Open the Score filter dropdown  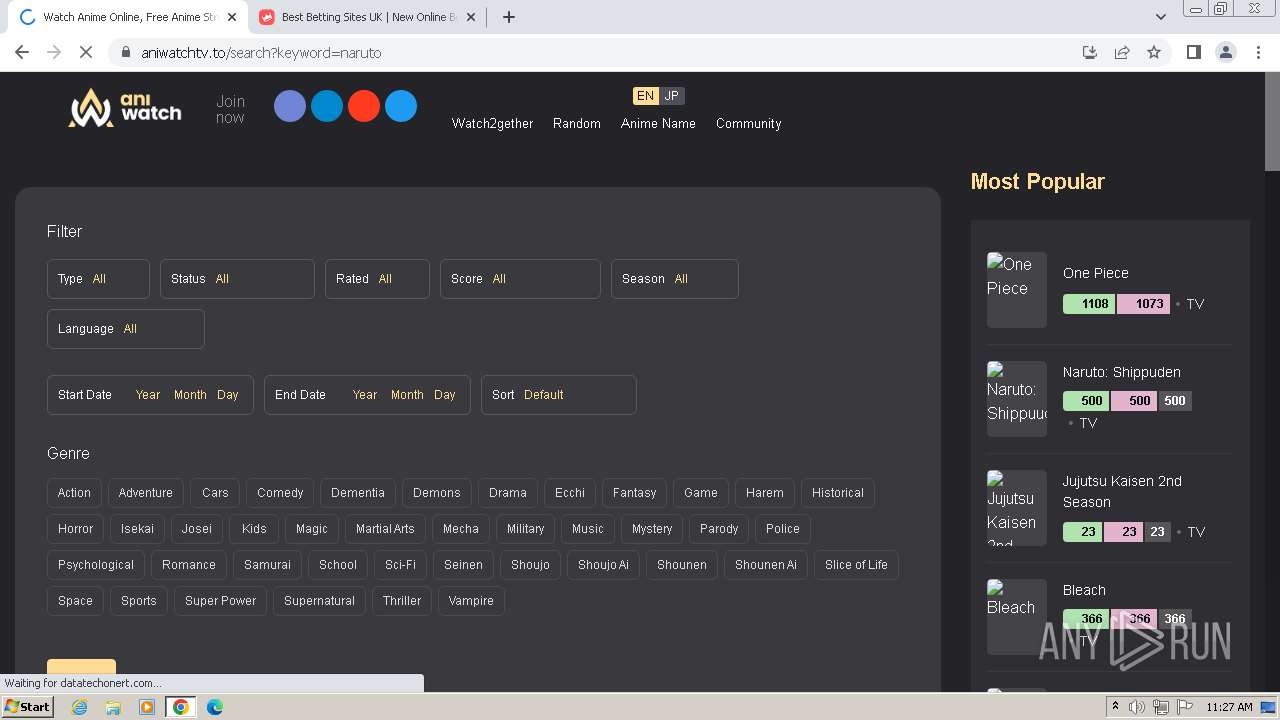(x=520, y=279)
